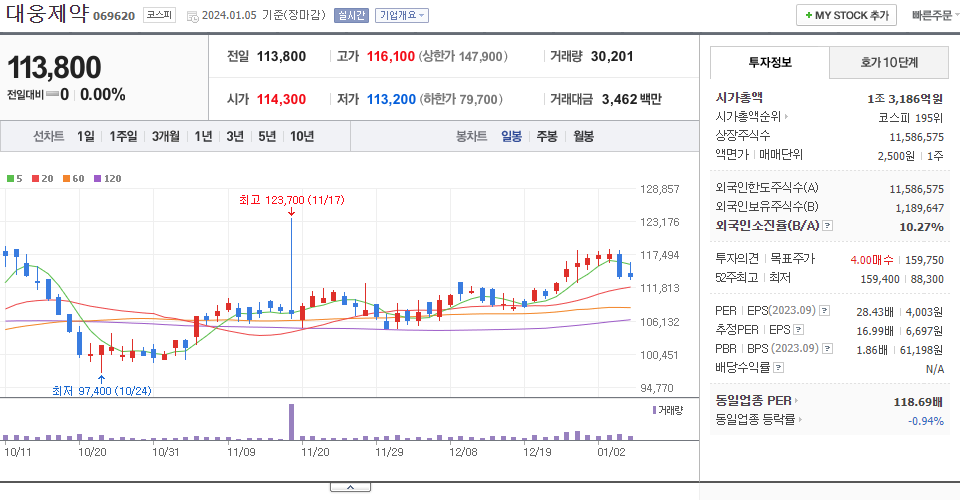
Task: Select the 일봉 candlestick chart
Action: click(x=511, y=136)
